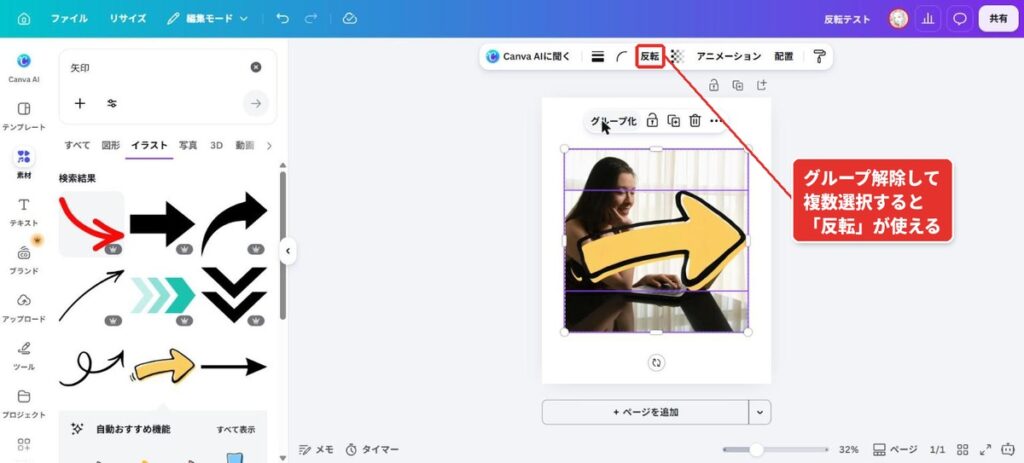
Task: Open the リサイズ menu
Action: [x=127, y=19]
